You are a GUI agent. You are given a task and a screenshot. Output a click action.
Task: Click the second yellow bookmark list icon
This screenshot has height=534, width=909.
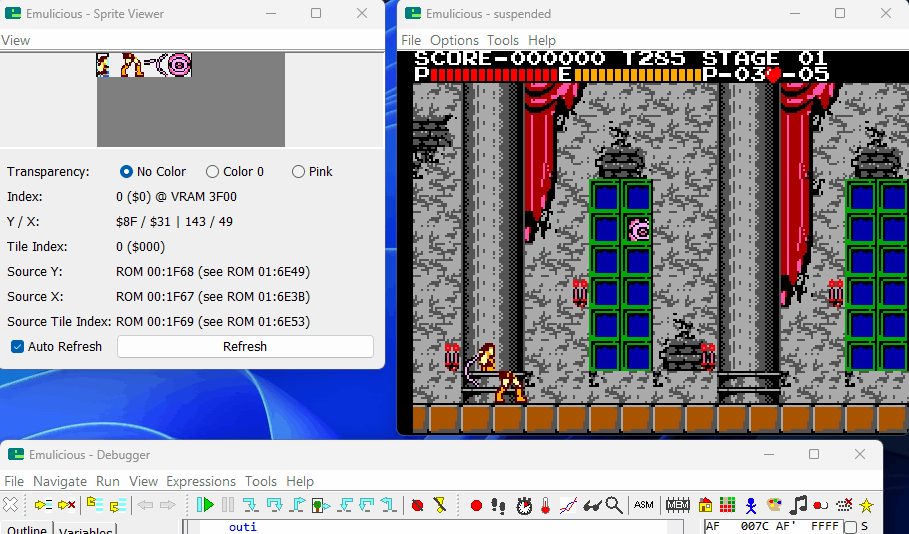point(118,505)
